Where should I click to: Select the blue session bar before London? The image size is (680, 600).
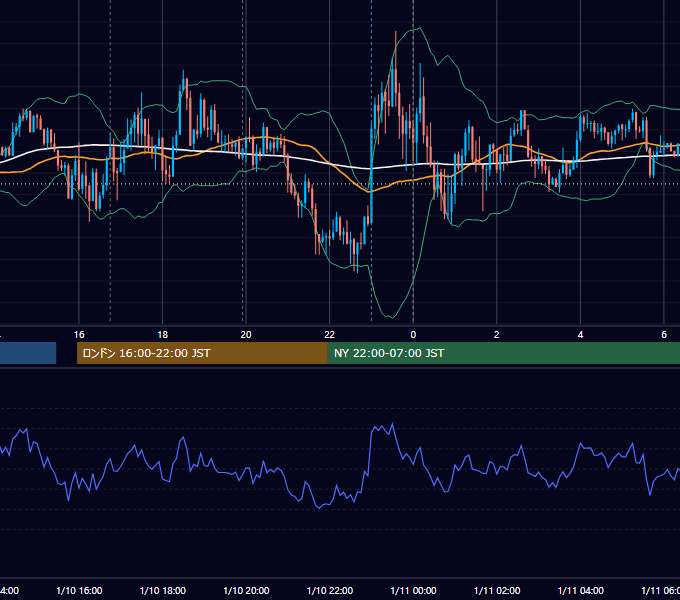click(x=28, y=353)
